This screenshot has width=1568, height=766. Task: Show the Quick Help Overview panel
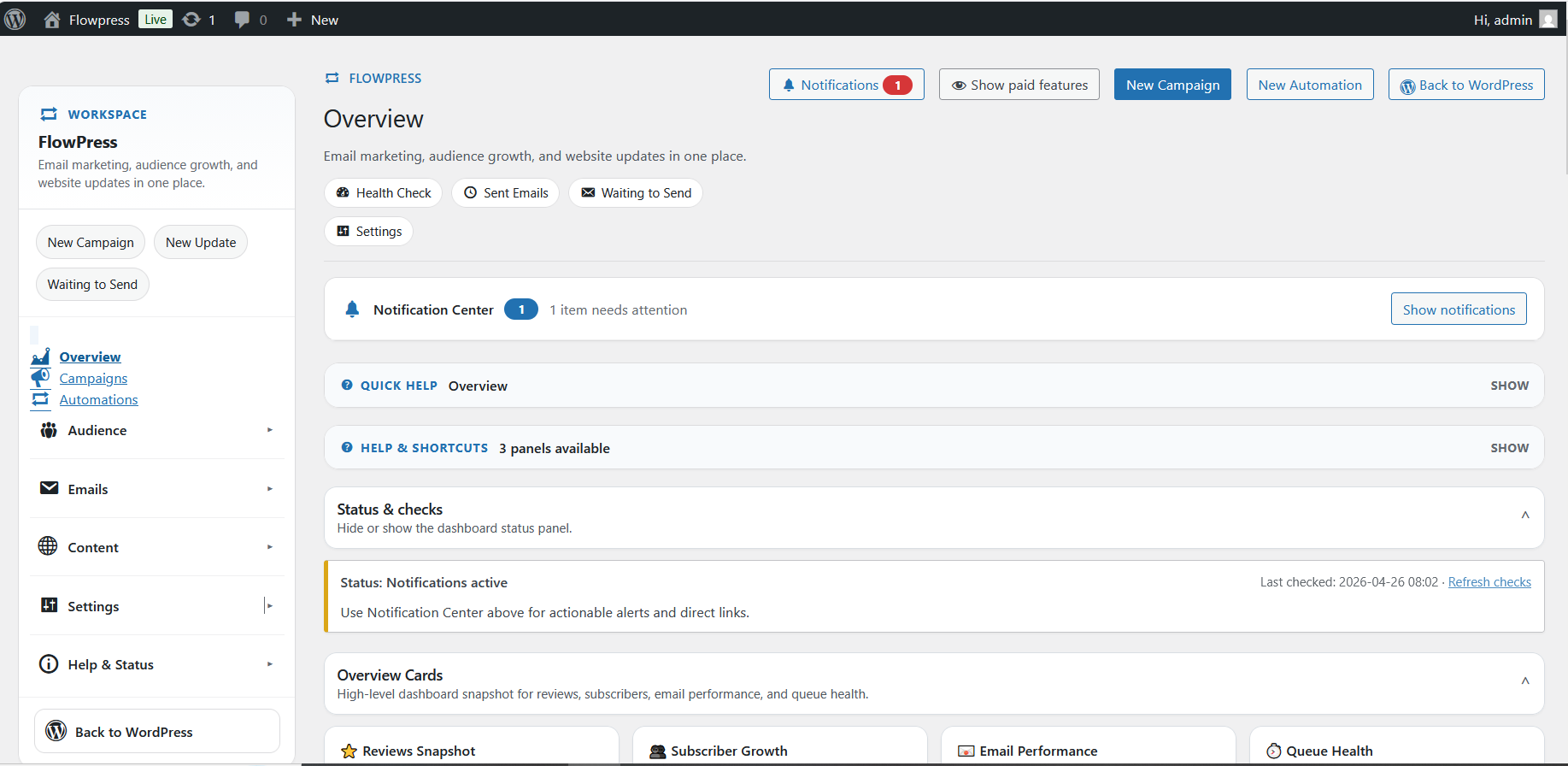1509,386
